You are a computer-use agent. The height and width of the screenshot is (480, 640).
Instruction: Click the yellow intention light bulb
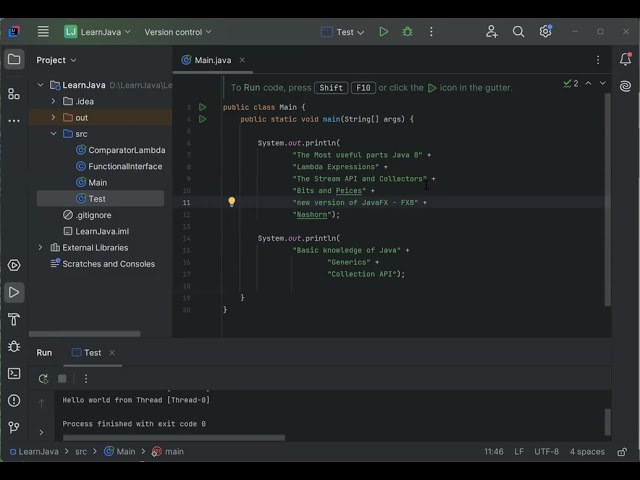click(x=231, y=202)
